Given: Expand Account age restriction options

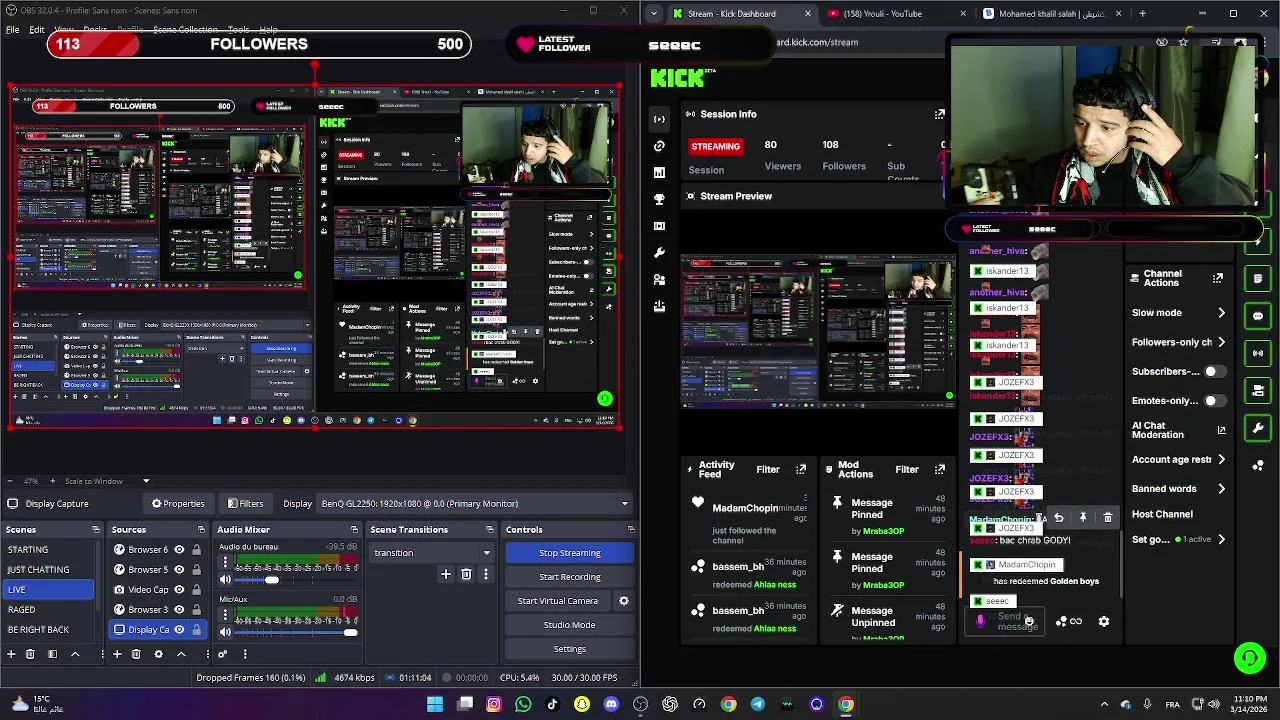Looking at the screenshot, I should pyautogui.click(x=1221, y=460).
